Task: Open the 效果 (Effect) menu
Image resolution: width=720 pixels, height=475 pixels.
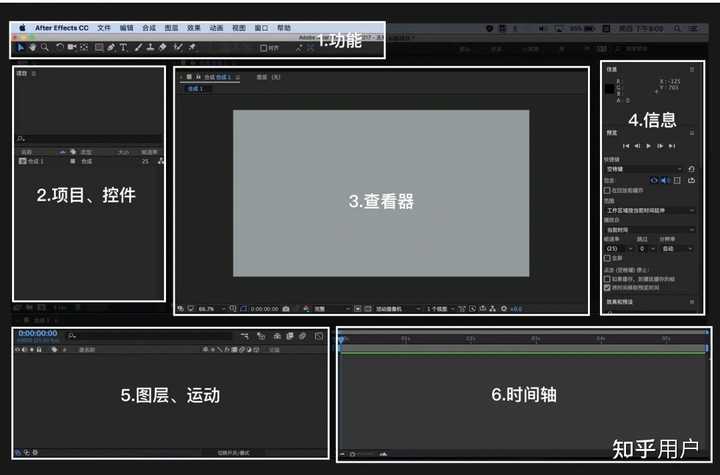Action: pos(194,28)
